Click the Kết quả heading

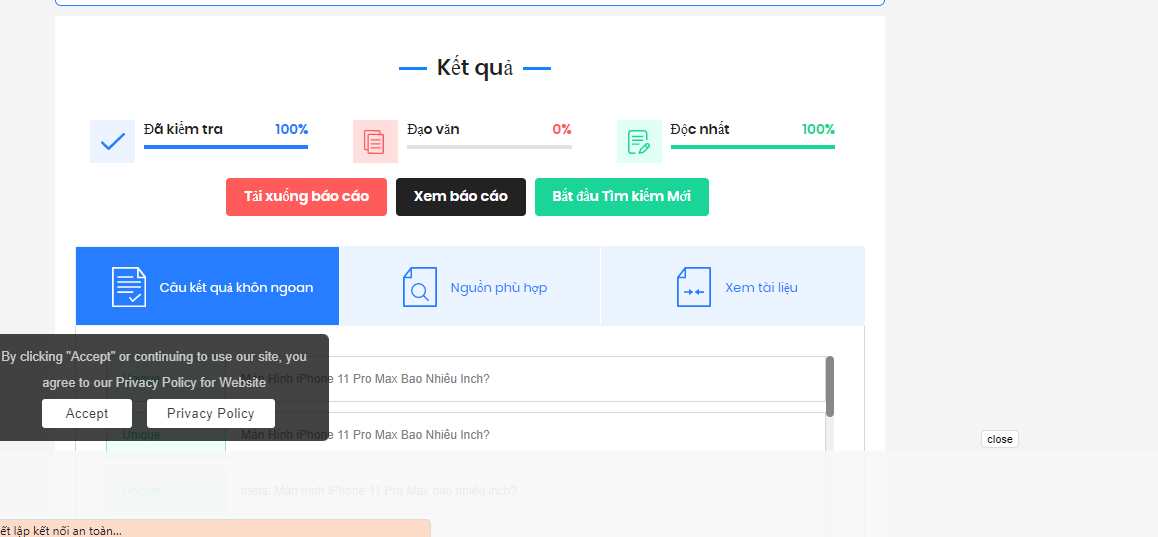(474, 68)
